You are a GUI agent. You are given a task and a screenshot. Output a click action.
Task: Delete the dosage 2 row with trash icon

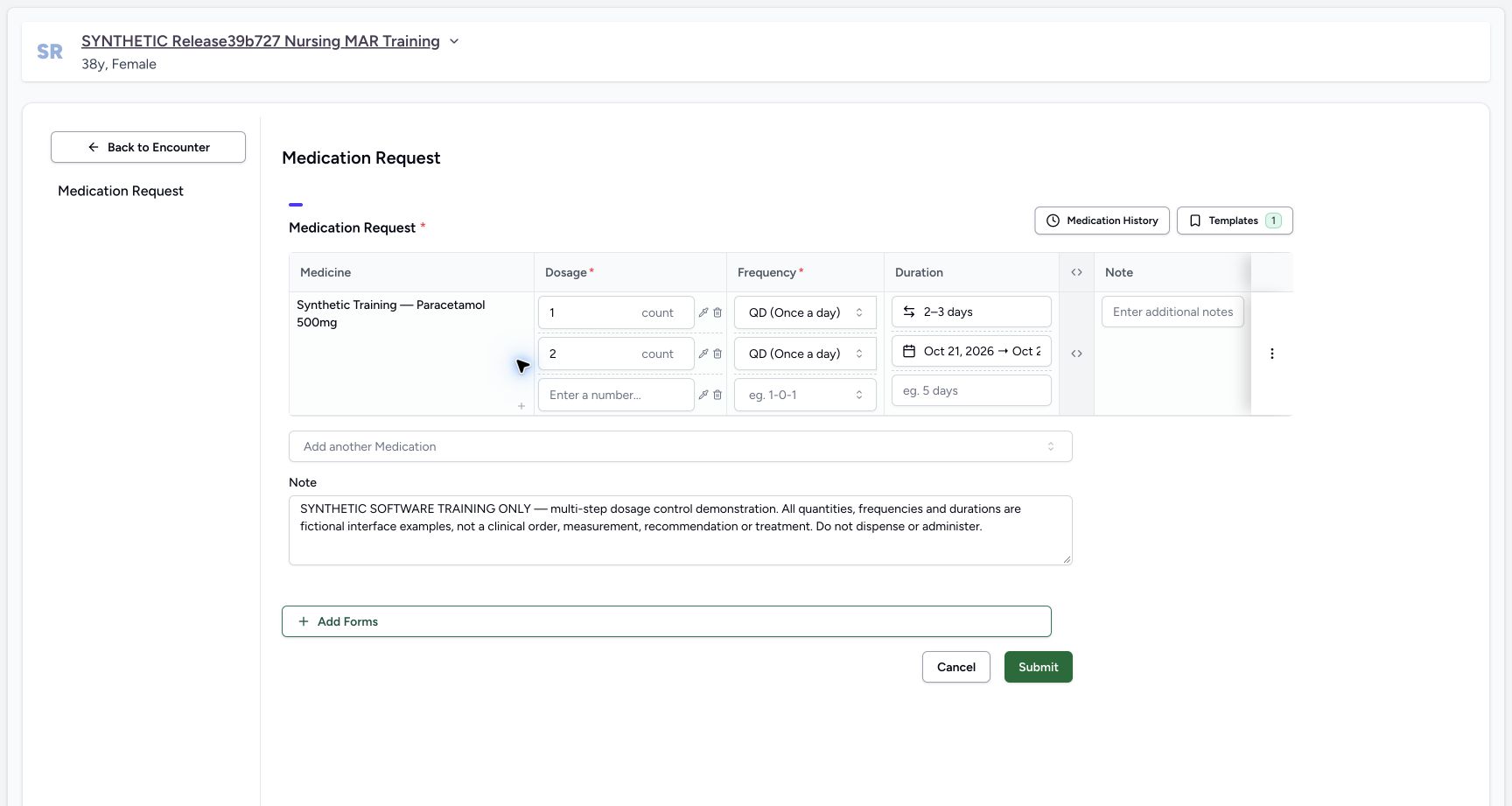coord(717,354)
